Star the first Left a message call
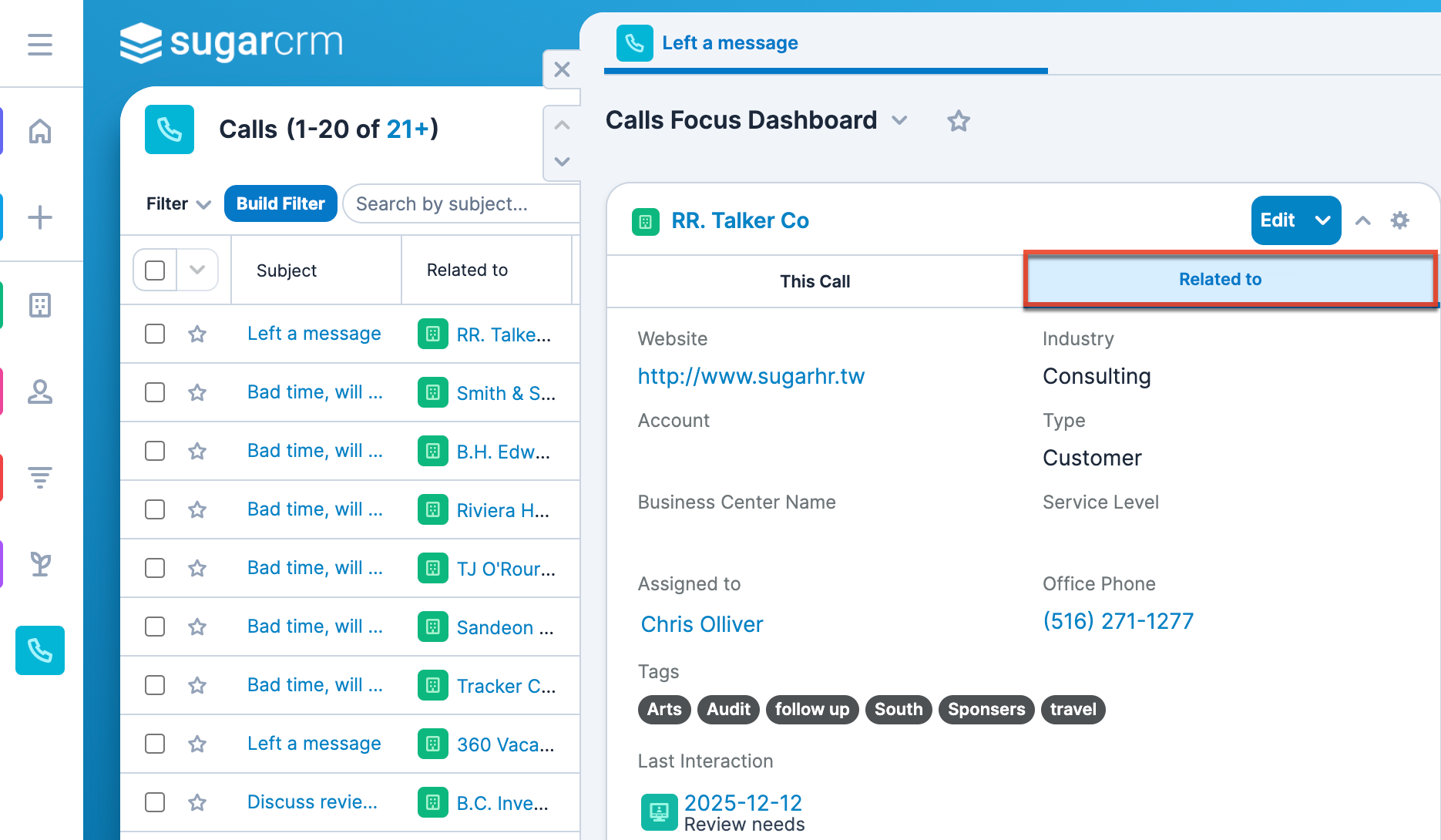 pos(197,334)
